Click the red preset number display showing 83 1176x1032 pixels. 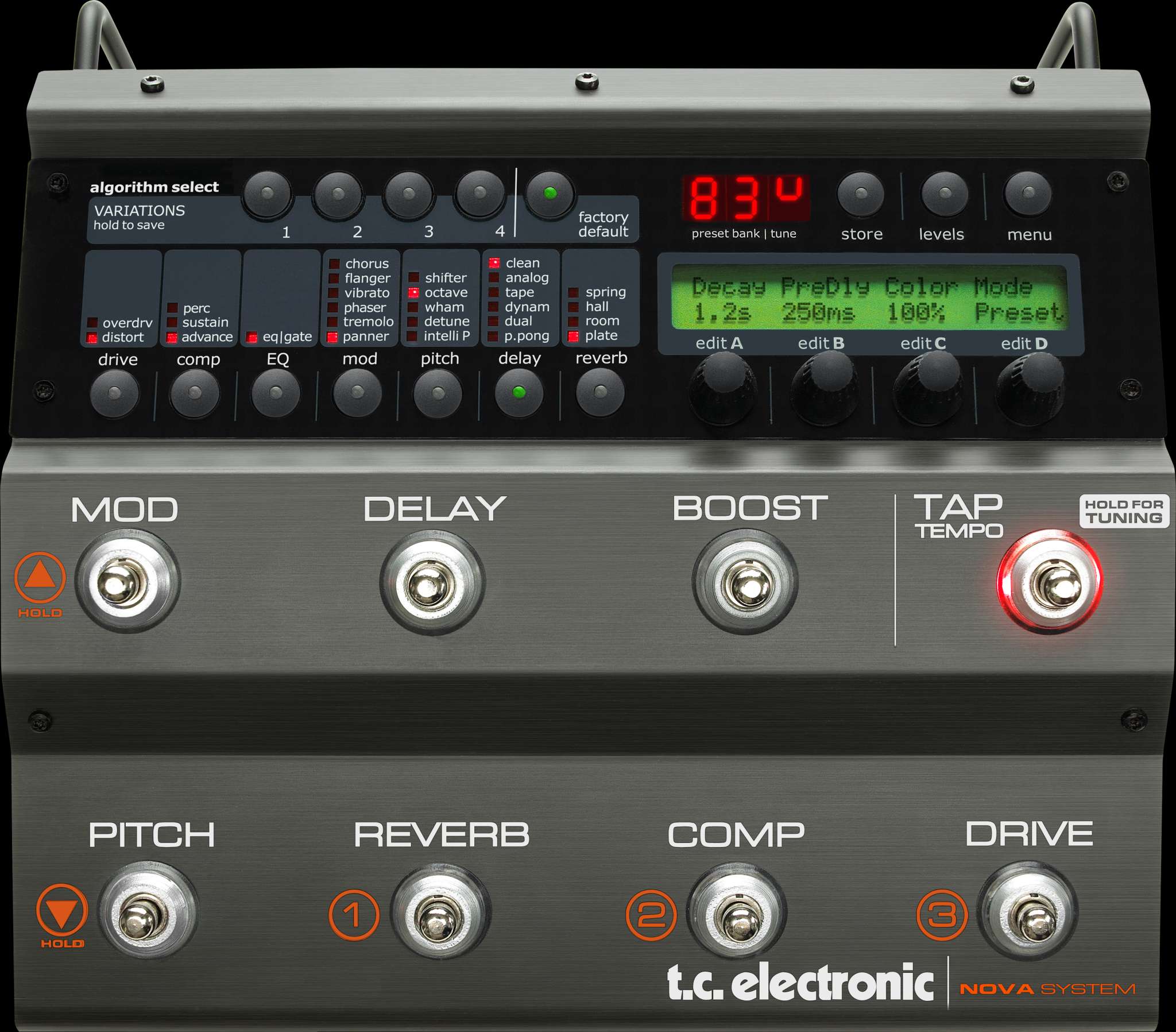746,198
